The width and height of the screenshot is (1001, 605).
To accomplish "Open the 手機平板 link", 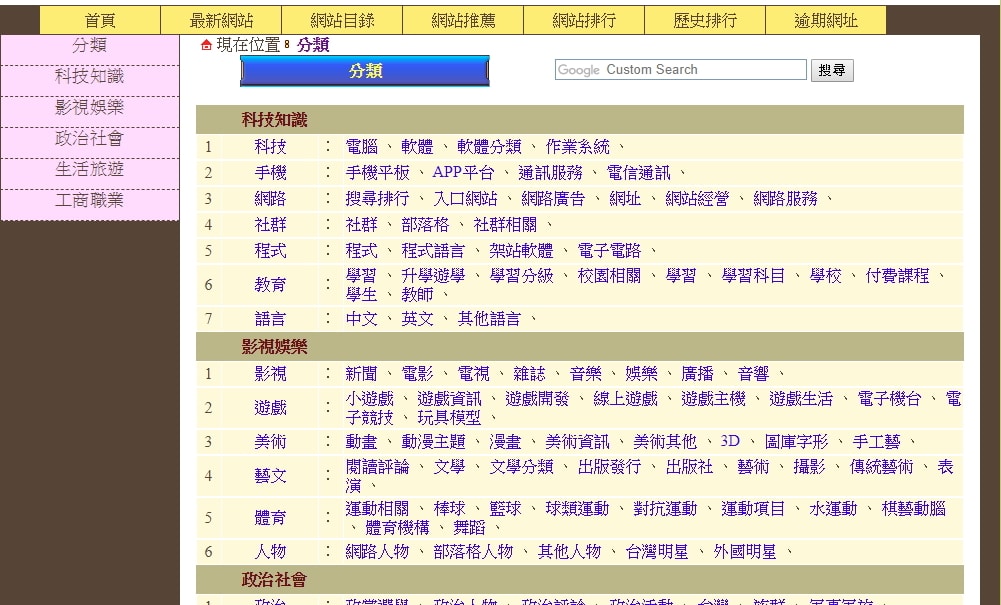I will pyautogui.click(x=377, y=173).
